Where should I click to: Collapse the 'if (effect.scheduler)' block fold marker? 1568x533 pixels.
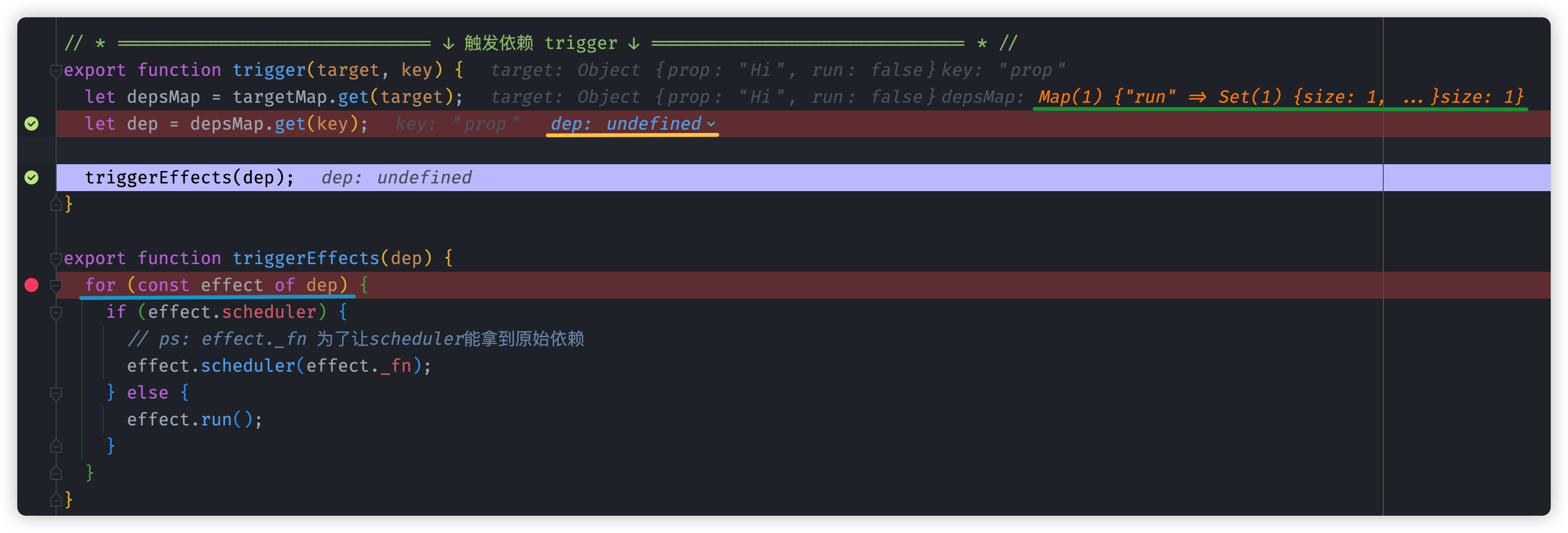[55, 313]
